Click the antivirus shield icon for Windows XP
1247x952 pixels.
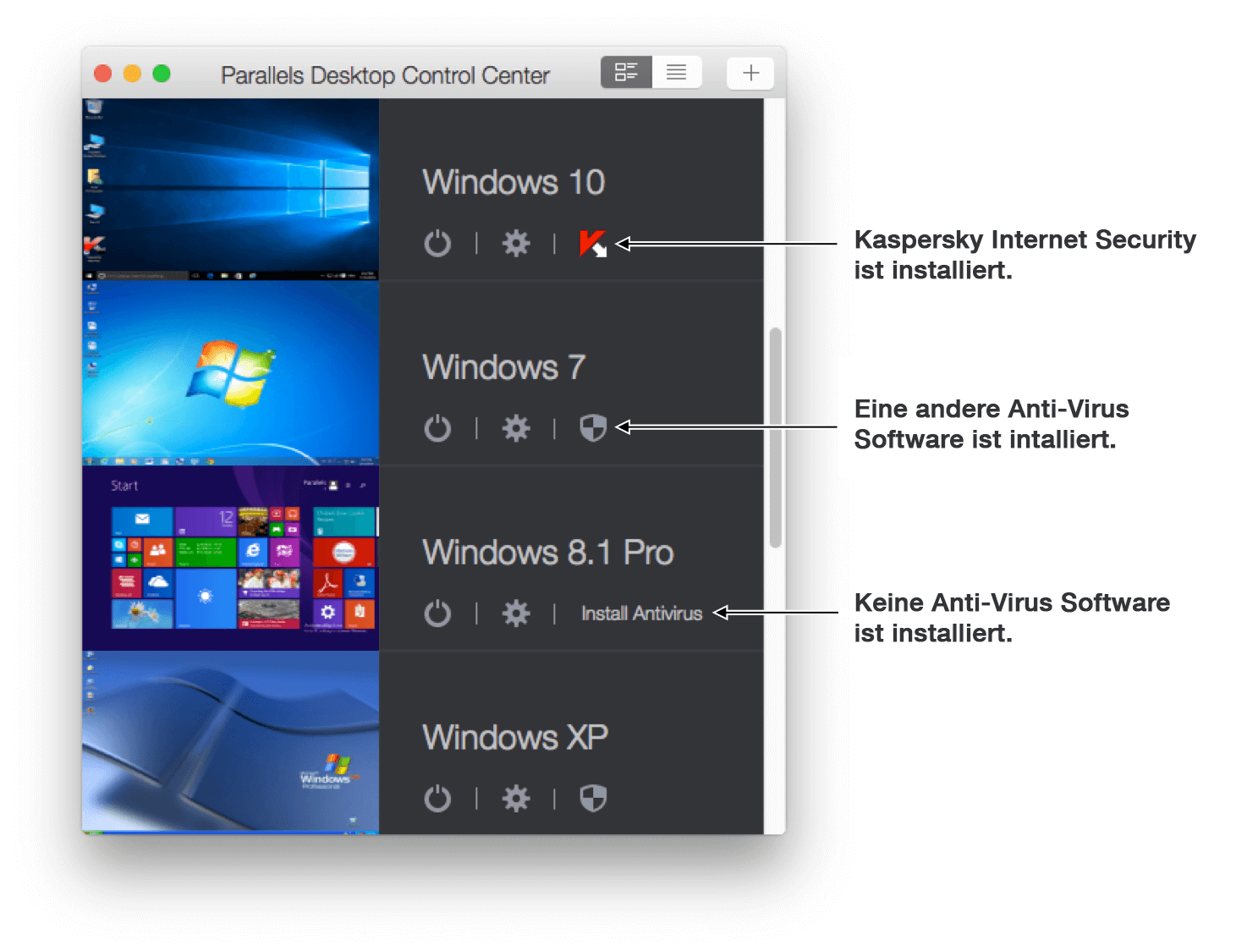(592, 798)
